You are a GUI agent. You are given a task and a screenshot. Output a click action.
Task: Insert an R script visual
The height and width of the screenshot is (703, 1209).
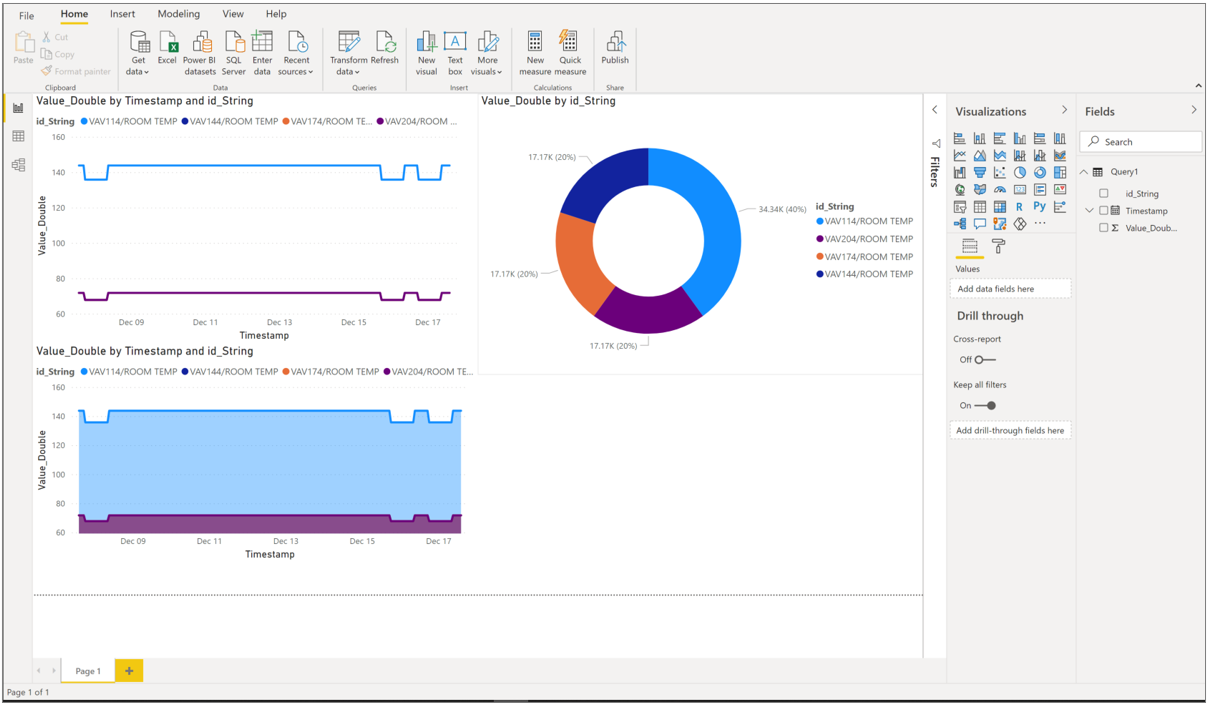point(1020,207)
